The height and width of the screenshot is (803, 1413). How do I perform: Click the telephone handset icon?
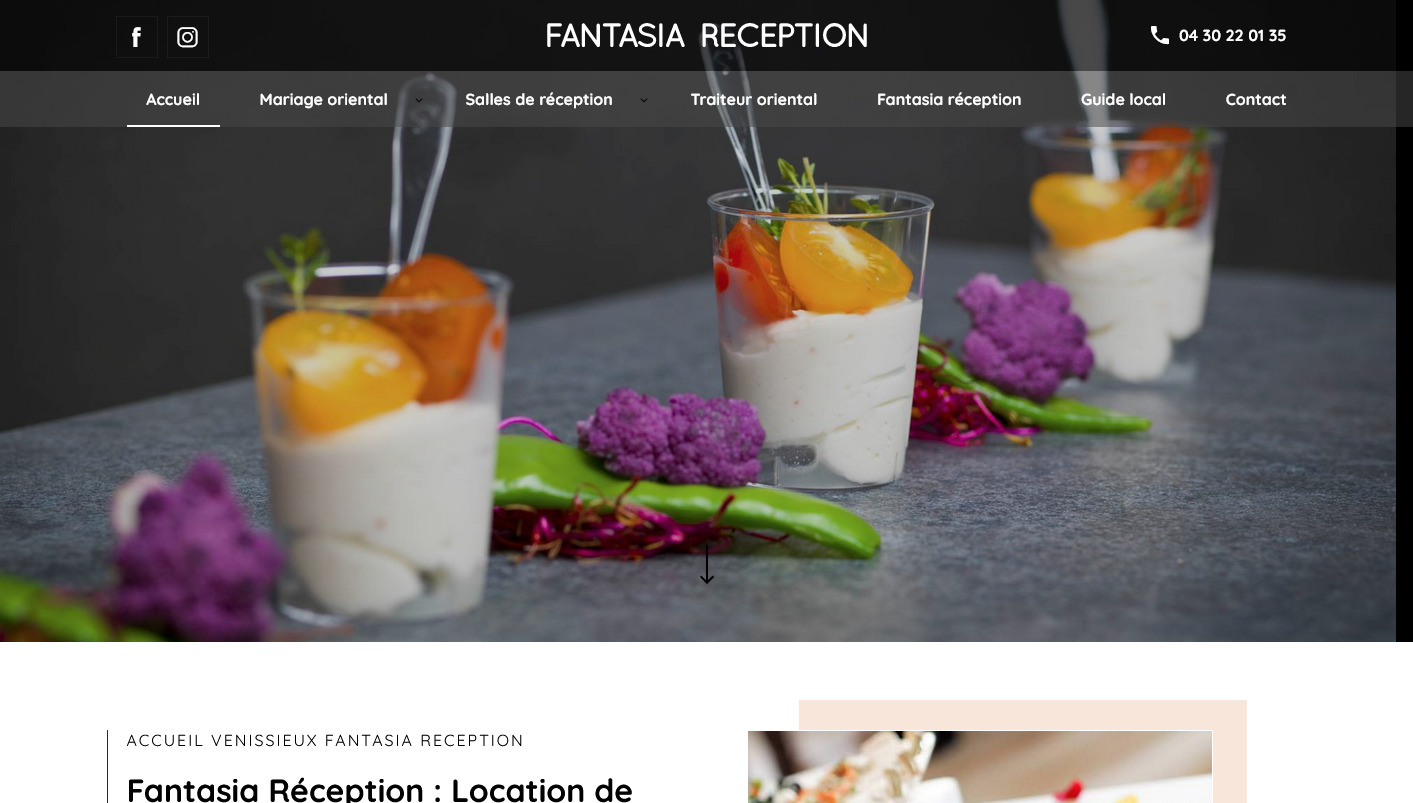1160,35
